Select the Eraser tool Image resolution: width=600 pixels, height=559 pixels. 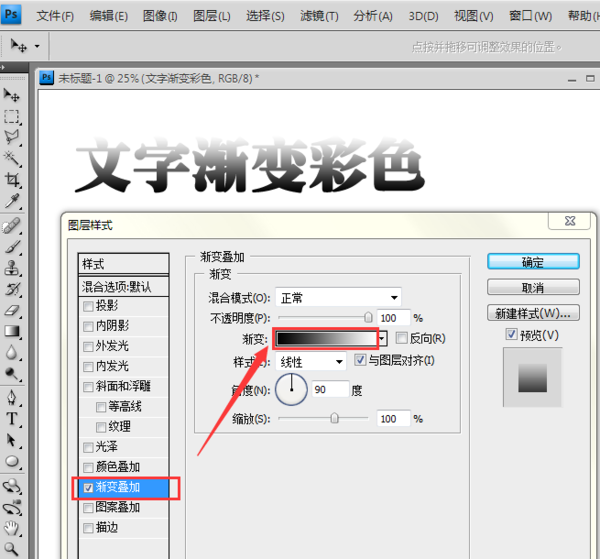click(x=11, y=310)
